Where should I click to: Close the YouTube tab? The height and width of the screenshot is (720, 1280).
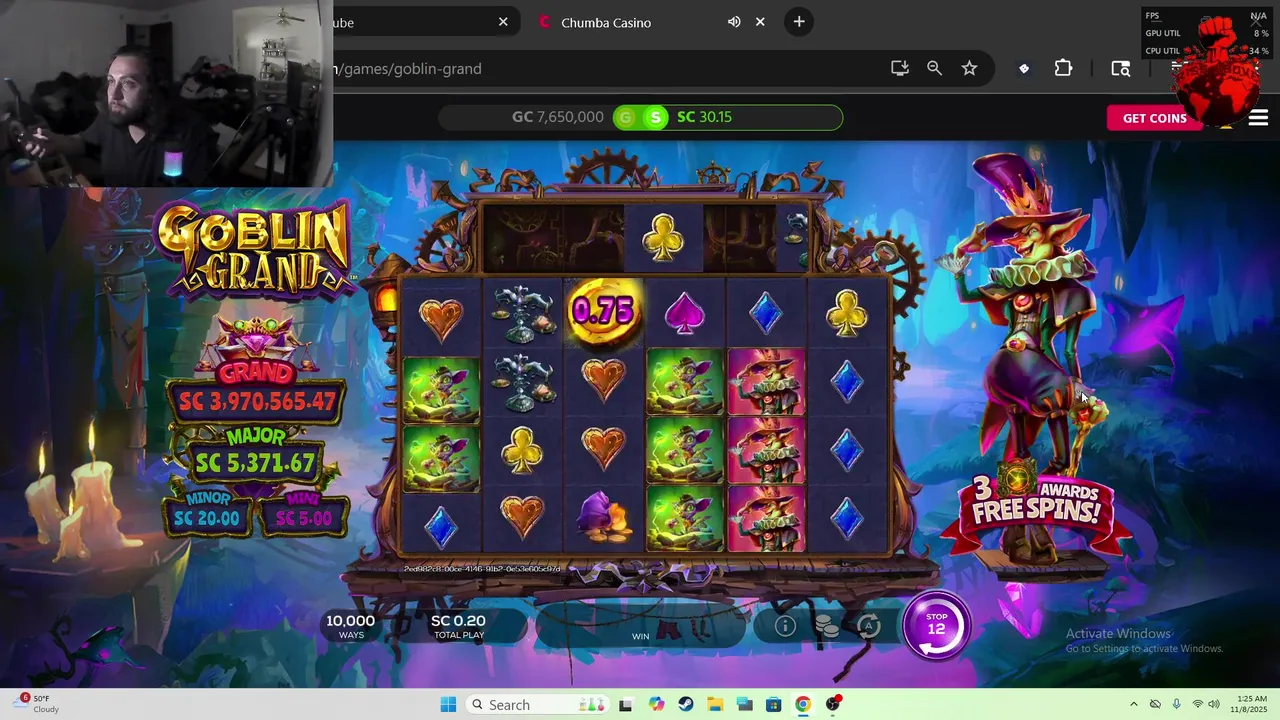(503, 22)
